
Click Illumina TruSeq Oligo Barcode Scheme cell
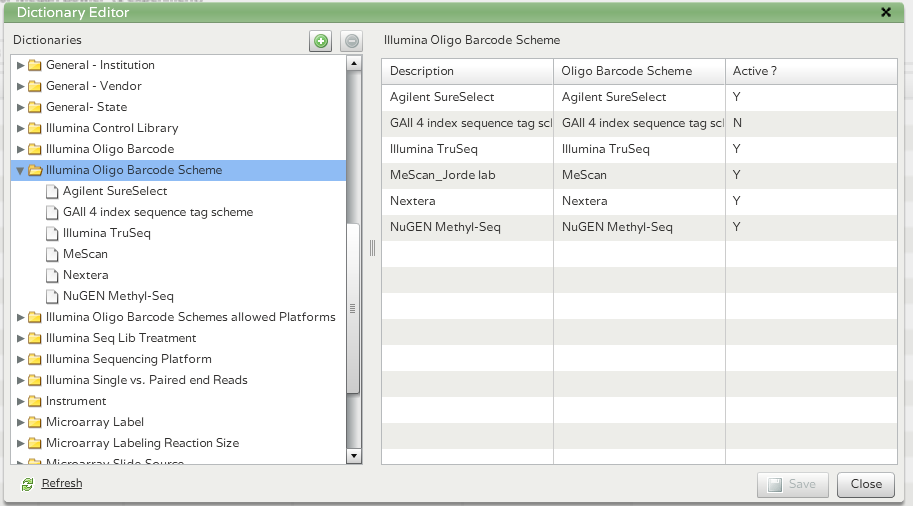639,149
